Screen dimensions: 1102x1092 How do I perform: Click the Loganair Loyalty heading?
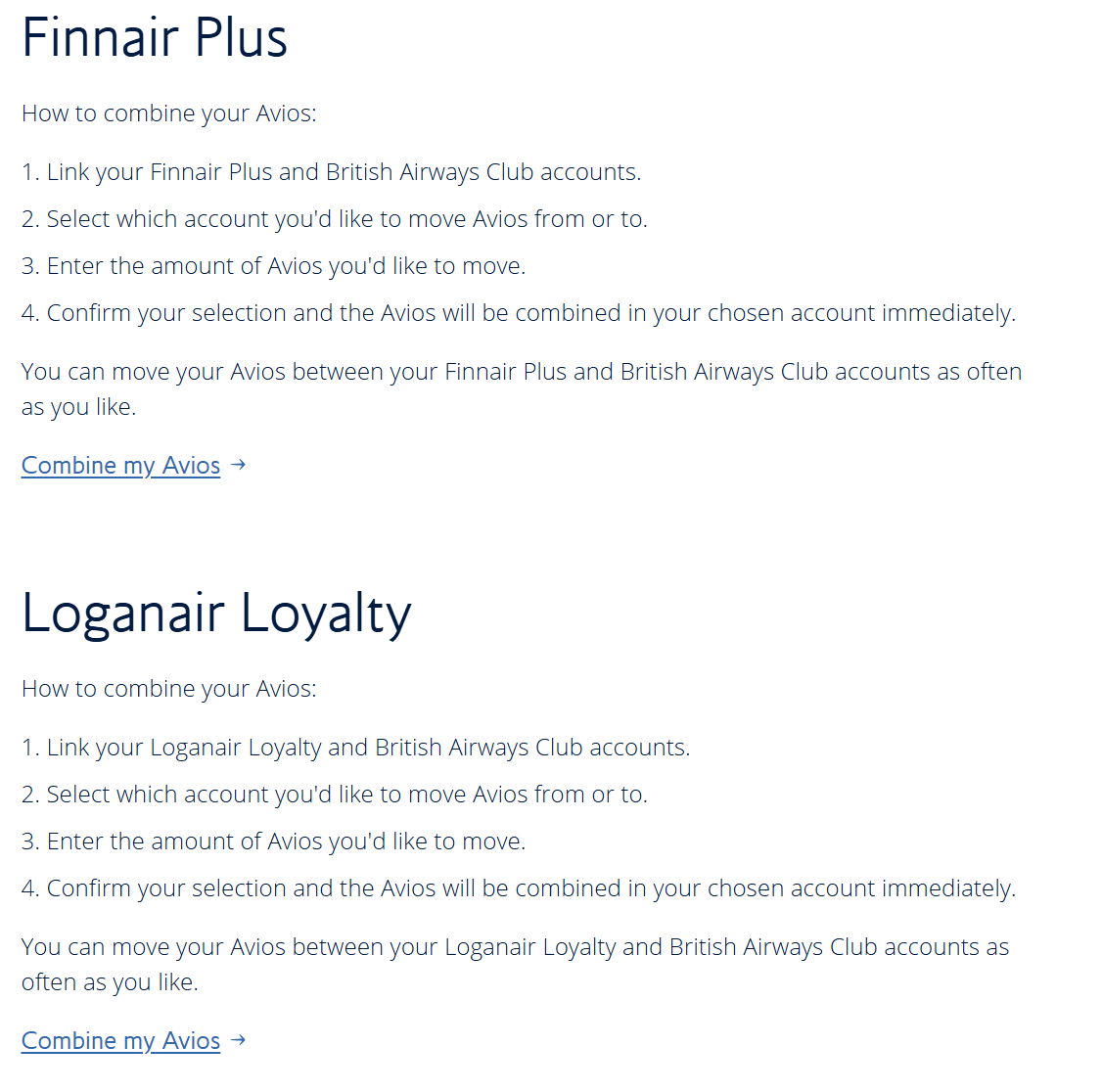(216, 614)
